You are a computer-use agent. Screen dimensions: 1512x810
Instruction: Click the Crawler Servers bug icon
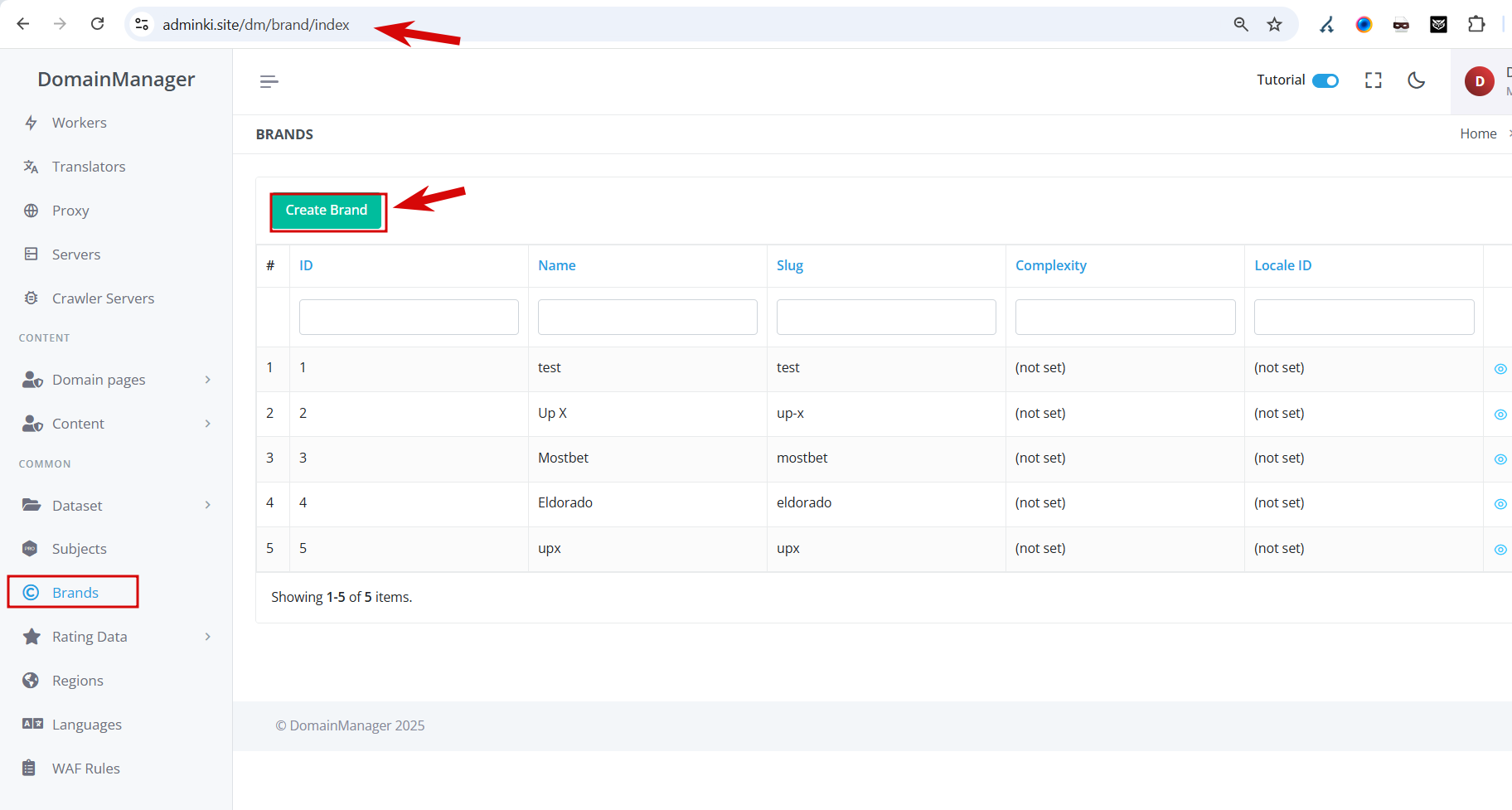point(31,298)
